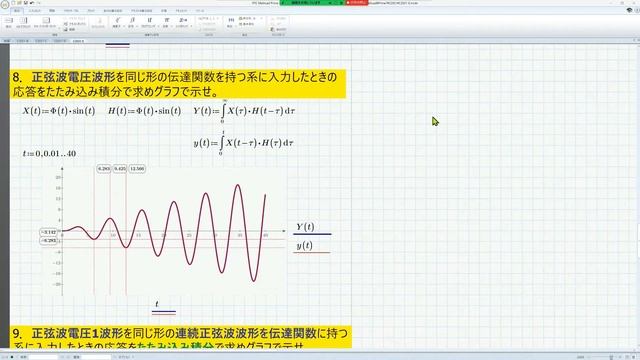This screenshot has height=360, width=640.
Task: Select the X(t):=Φ(t)·sin(t) definition
Action: [59, 111]
